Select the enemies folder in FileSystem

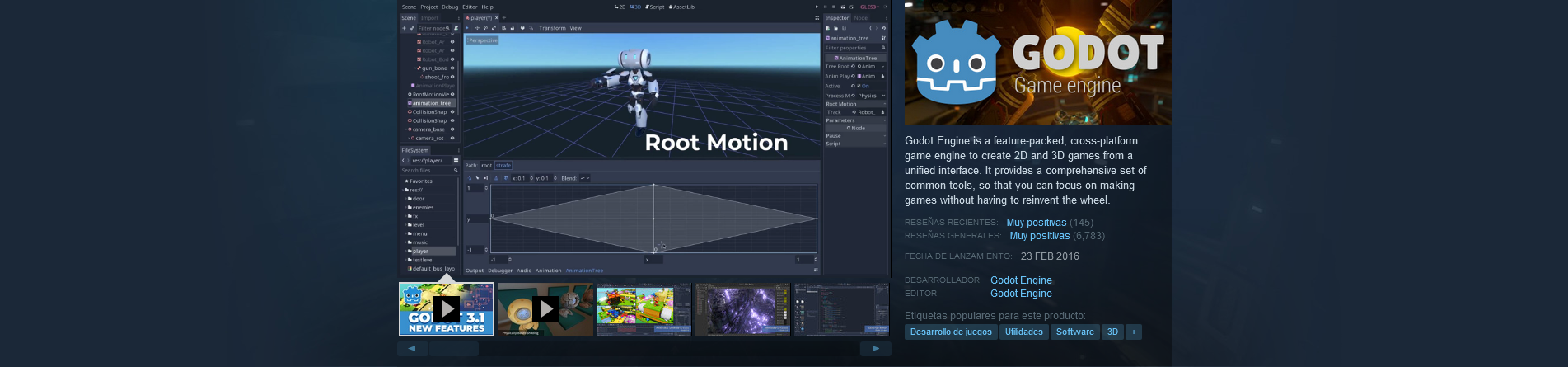click(423, 207)
